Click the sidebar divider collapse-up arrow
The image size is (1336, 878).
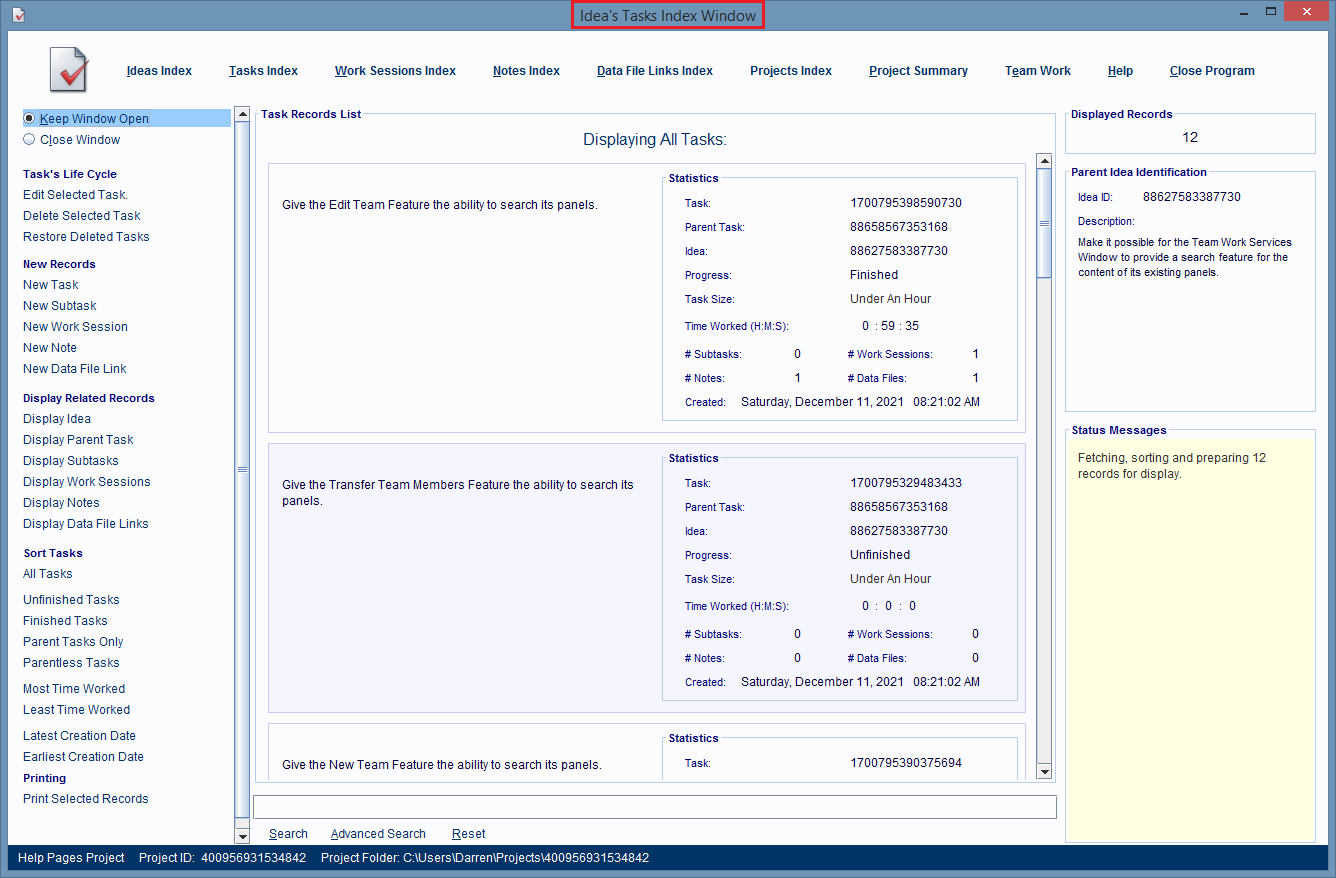(x=242, y=114)
